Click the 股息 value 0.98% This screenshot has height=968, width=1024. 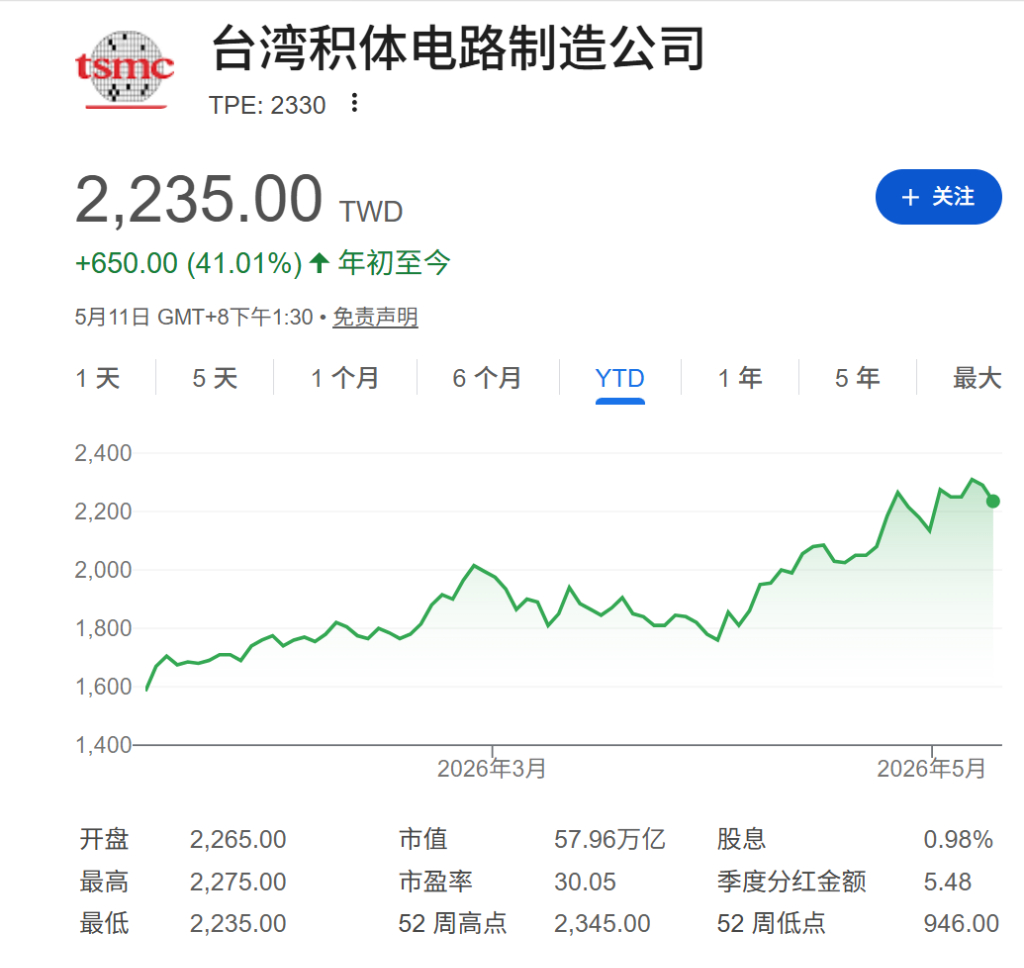tap(958, 840)
